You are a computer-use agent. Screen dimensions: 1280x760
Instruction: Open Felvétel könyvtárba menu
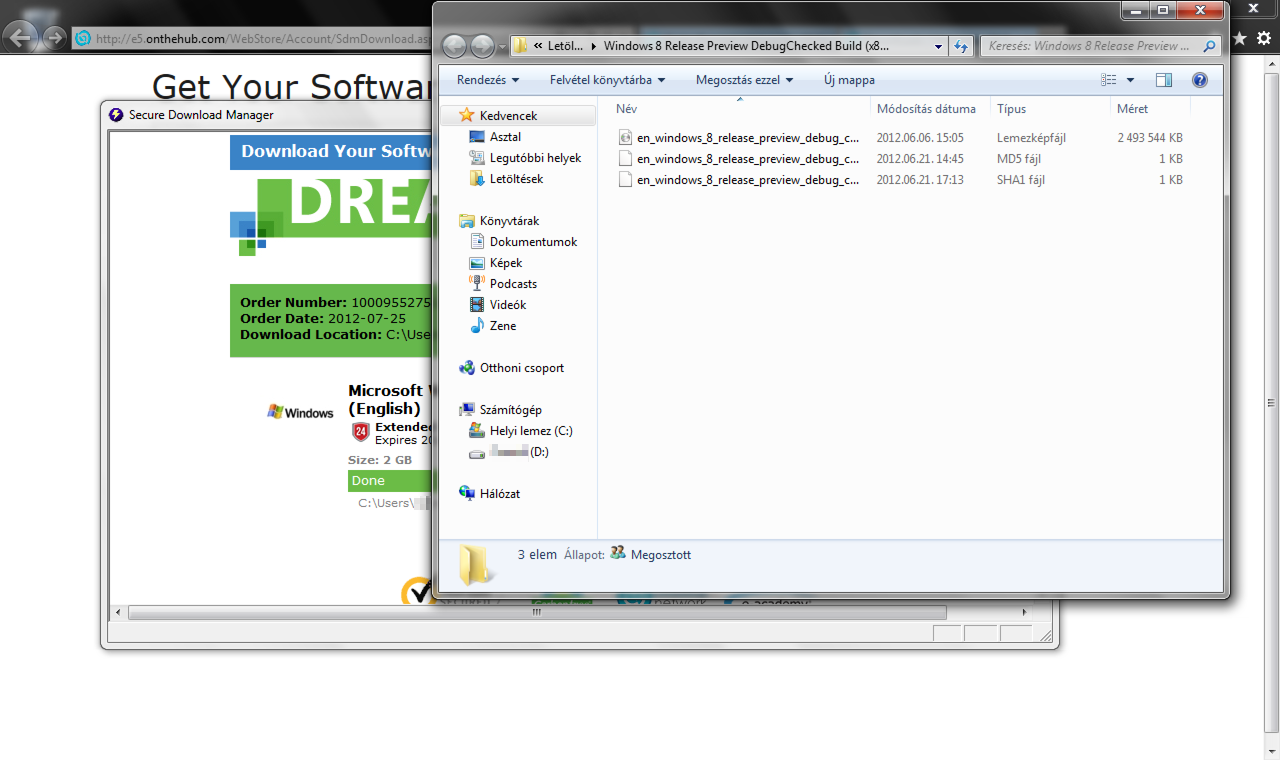pyautogui.click(x=607, y=80)
